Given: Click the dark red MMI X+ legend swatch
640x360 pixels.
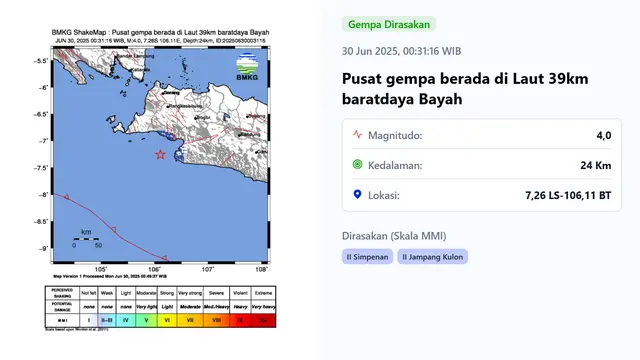Looking at the screenshot, I should pos(263,320).
